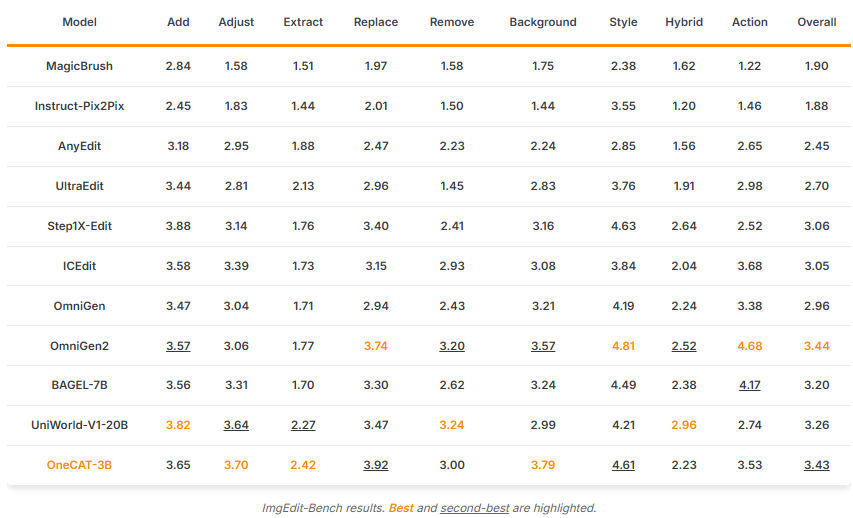Click the Background column header
Image resolution: width=853 pixels, height=518 pixels.
coord(543,22)
